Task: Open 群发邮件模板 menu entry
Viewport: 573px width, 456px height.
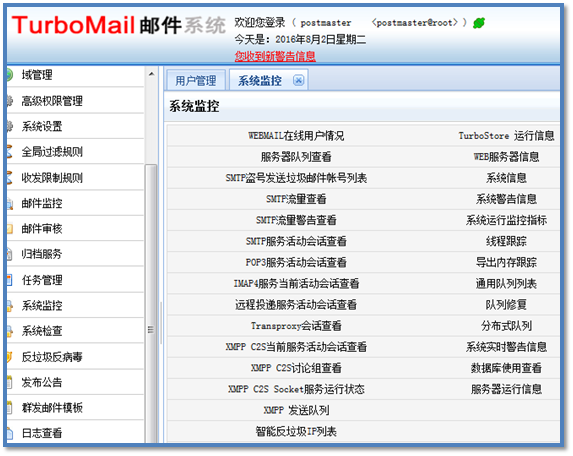Action: point(52,407)
